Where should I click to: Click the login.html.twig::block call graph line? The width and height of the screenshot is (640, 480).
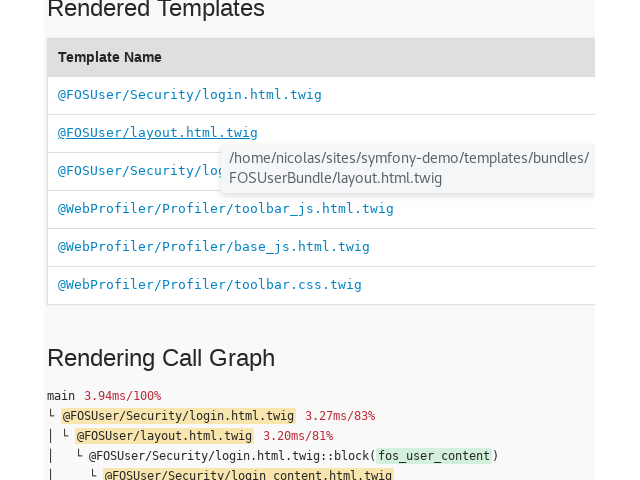(293, 456)
